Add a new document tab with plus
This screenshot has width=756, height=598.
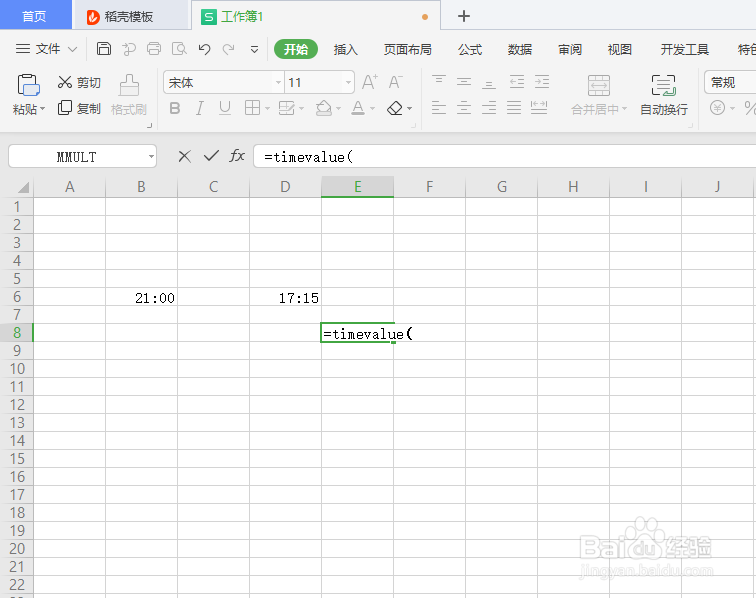click(464, 16)
